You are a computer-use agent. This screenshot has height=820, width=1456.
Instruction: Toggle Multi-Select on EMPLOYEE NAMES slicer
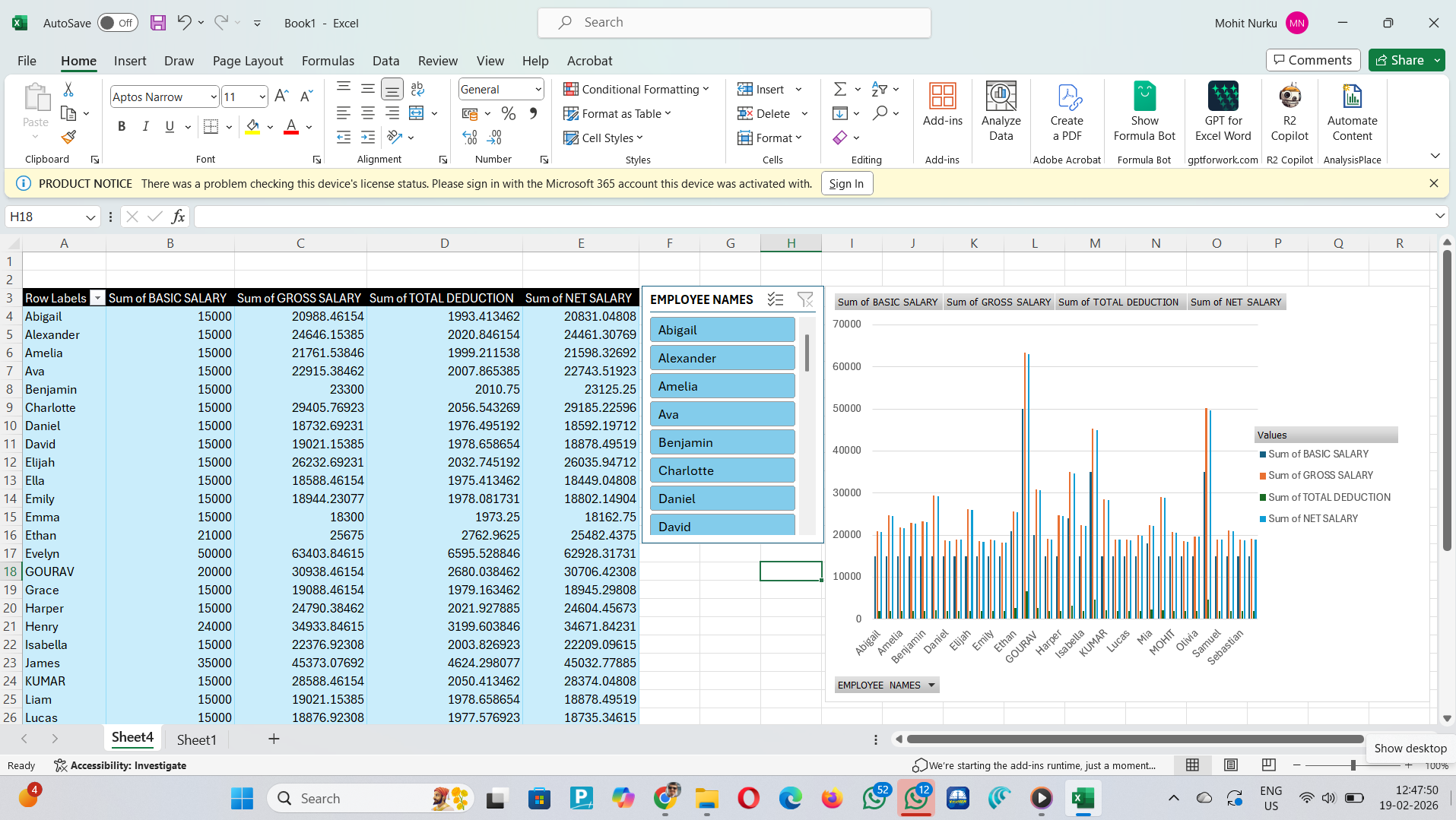775,299
